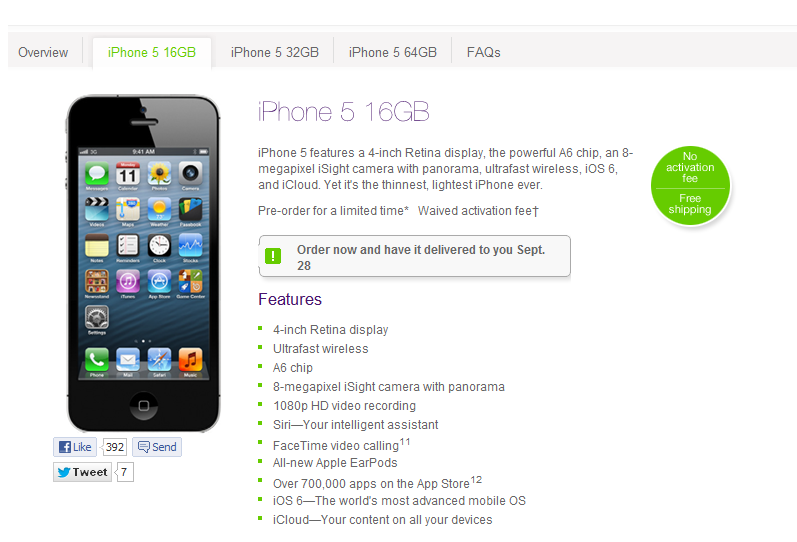Click the Messages app icon on phone
The width and height of the screenshot is (797, 542).
click(x=97, y=173)
